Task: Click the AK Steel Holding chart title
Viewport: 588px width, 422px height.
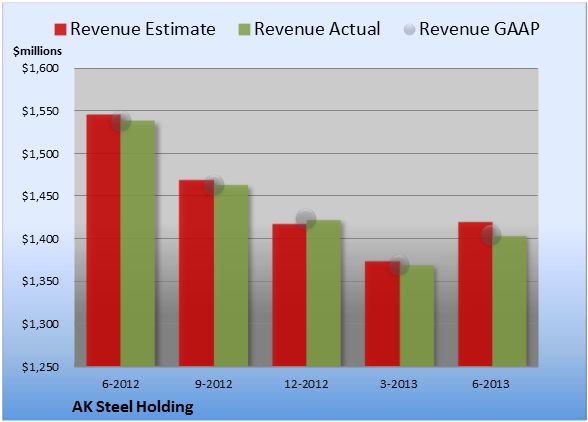Action: coord(133,407)
